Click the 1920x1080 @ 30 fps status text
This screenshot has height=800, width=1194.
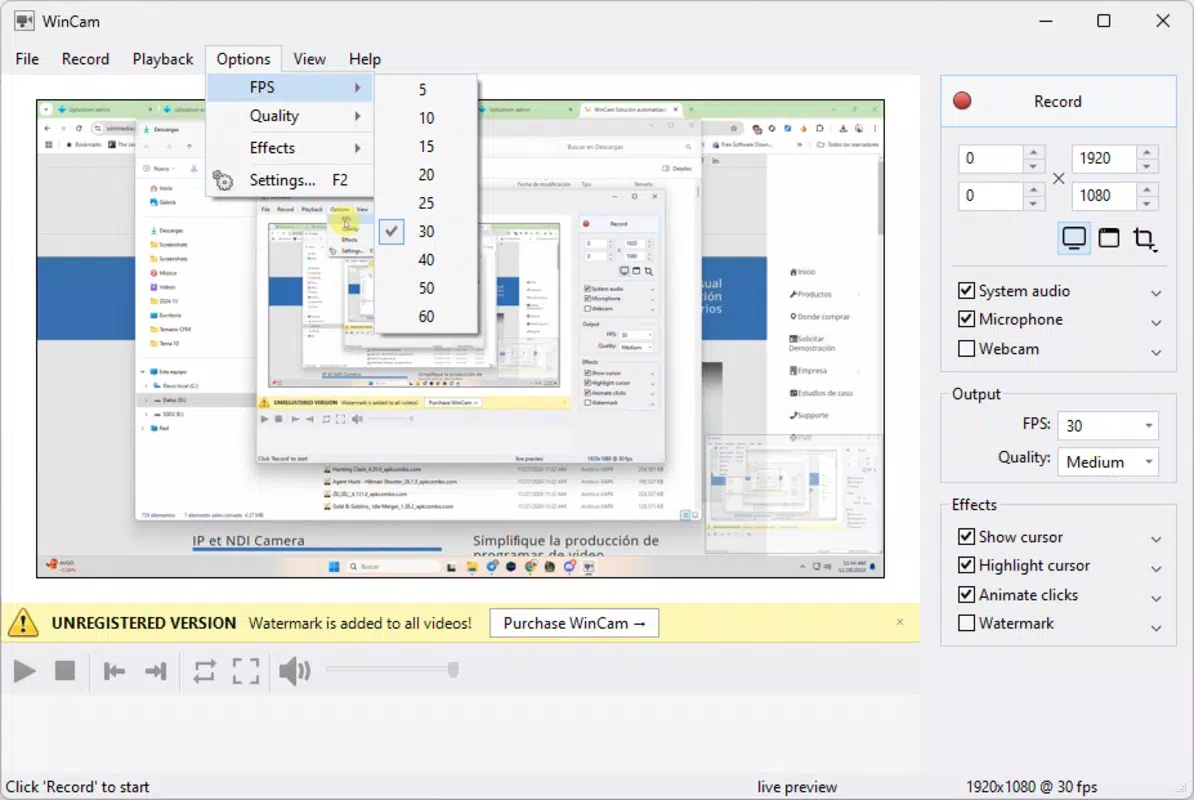(x=1032, y=787)
